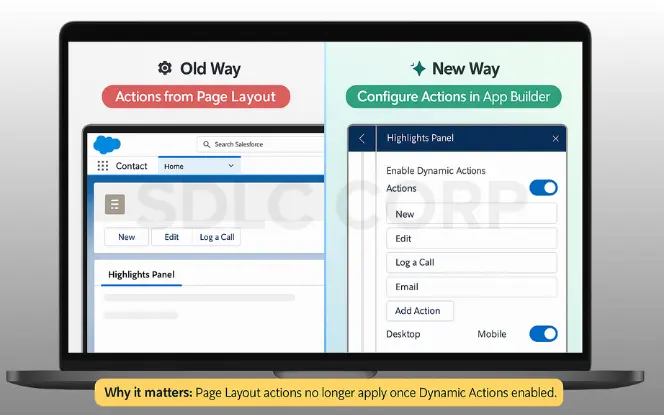
Task: Click the Old Way gear icon
Action: click(x=165, y=68)
